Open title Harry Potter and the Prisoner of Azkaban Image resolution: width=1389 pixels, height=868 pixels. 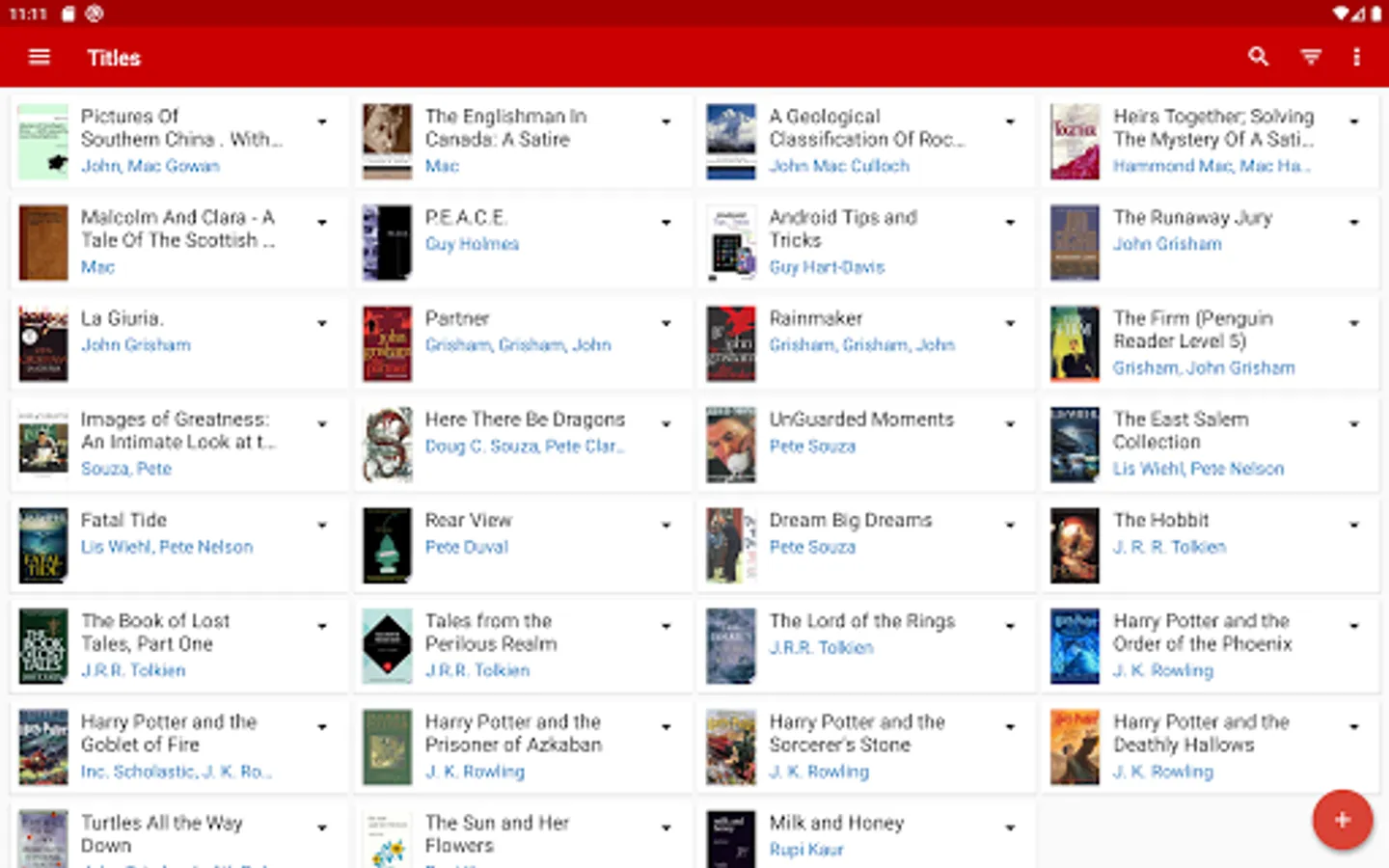(x=513, y=733)
